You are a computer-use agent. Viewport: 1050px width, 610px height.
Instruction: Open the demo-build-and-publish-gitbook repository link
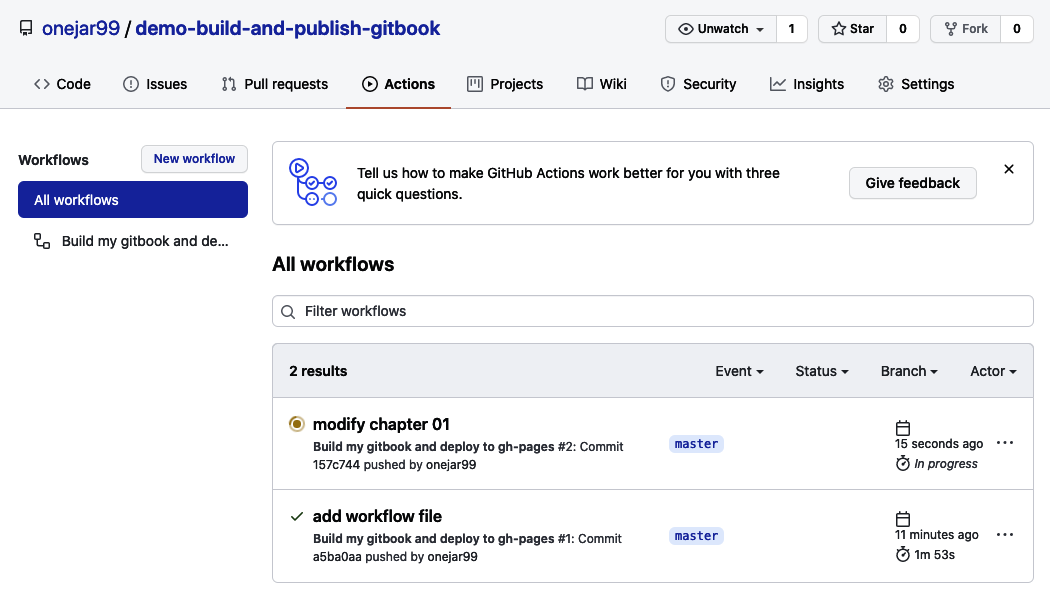click(287, 28)
